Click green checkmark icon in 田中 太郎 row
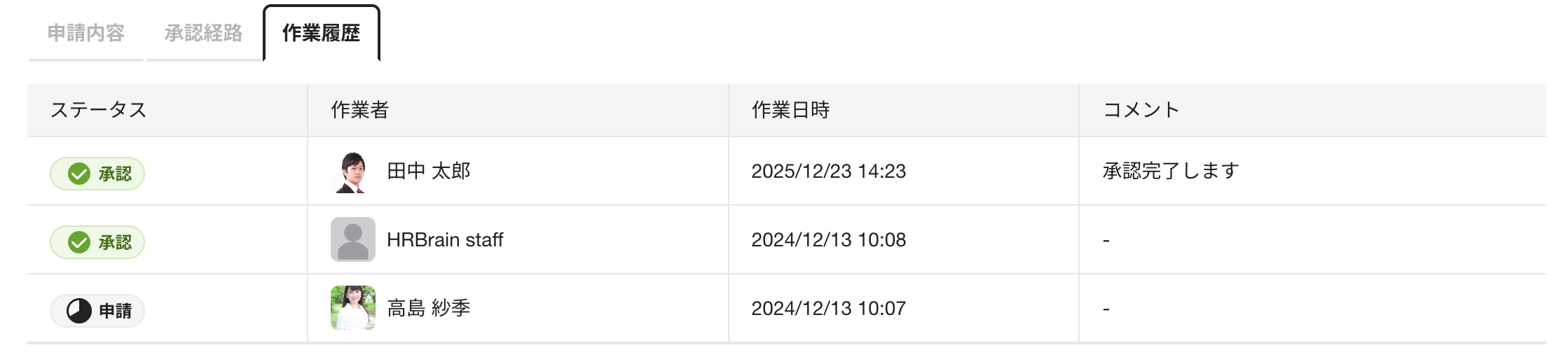 (x=79, y=174)
